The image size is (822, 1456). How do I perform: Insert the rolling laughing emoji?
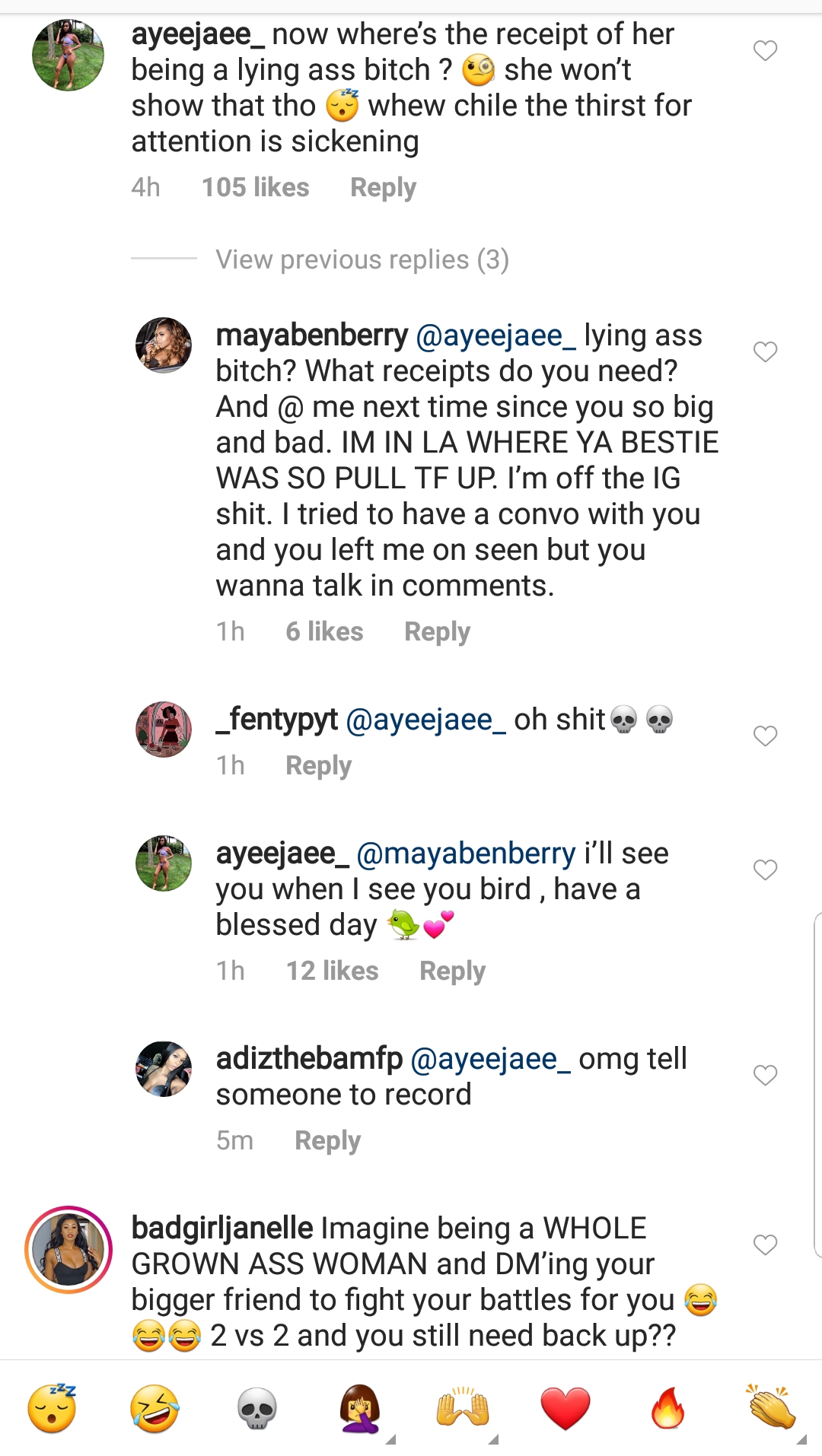[155, 1408]
